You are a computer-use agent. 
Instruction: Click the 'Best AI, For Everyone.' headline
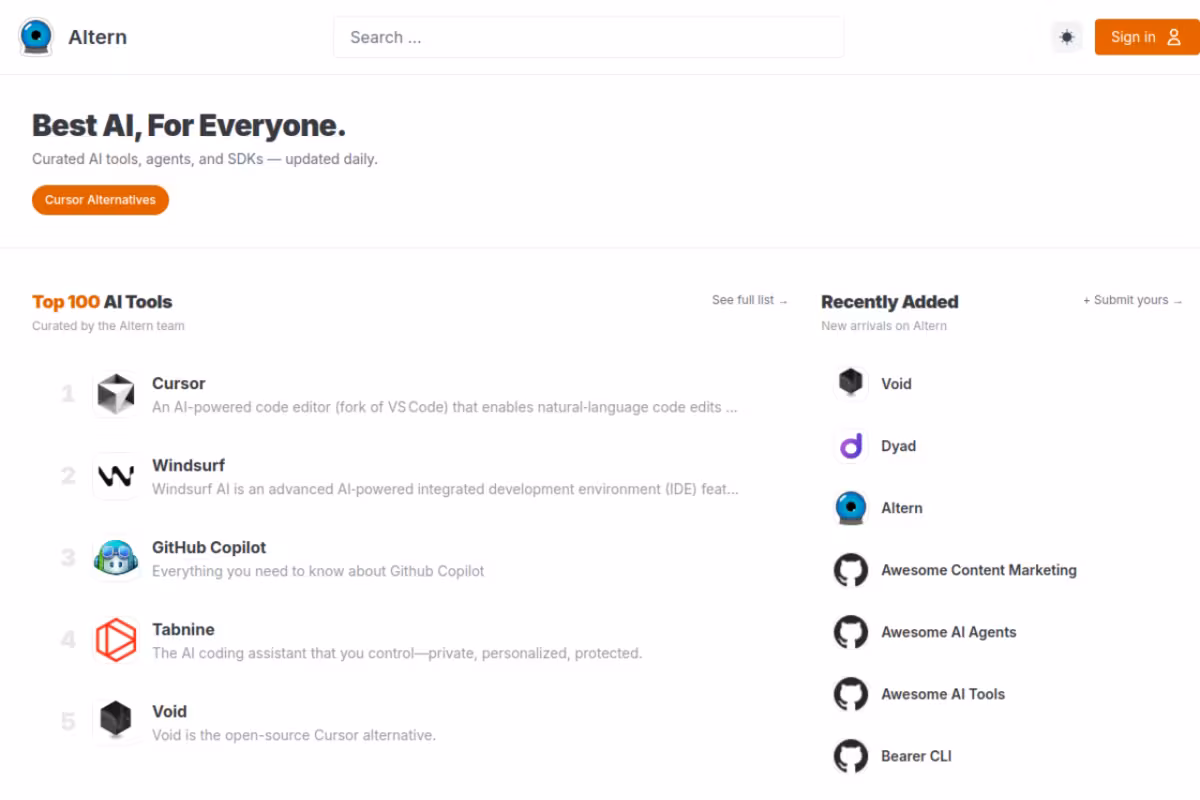tap(189, 126)
